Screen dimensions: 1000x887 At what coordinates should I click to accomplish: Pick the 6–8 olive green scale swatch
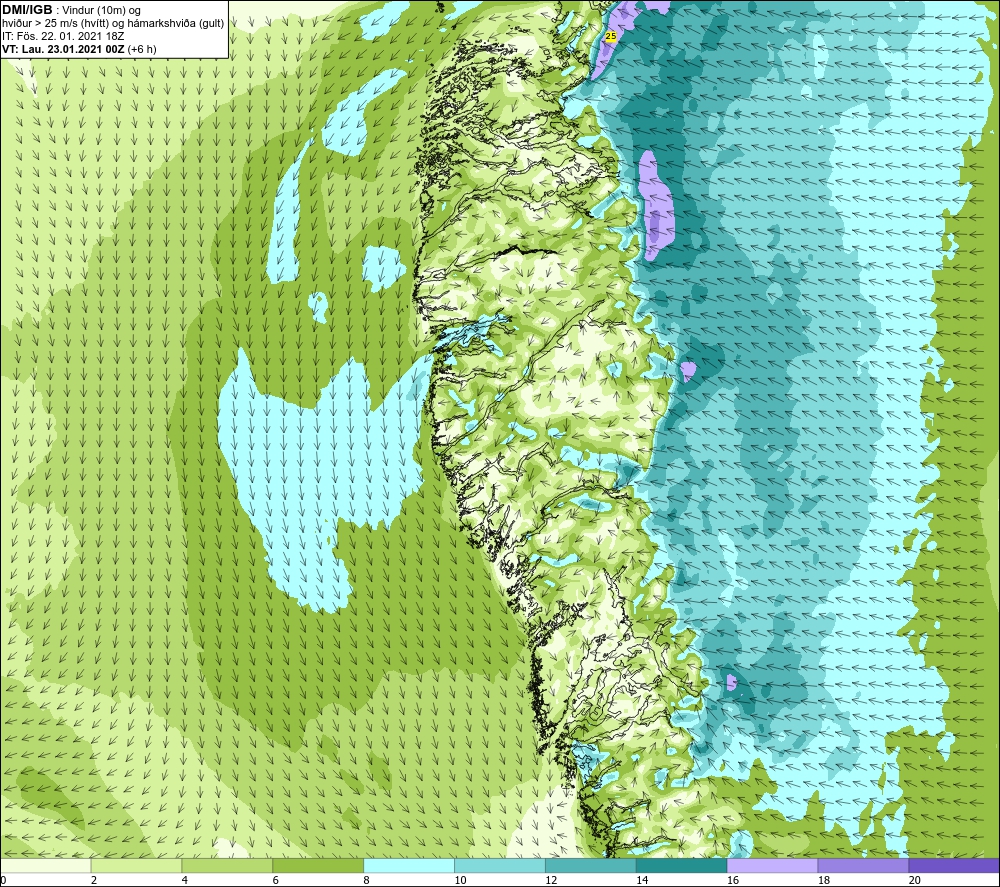[318, 865]
